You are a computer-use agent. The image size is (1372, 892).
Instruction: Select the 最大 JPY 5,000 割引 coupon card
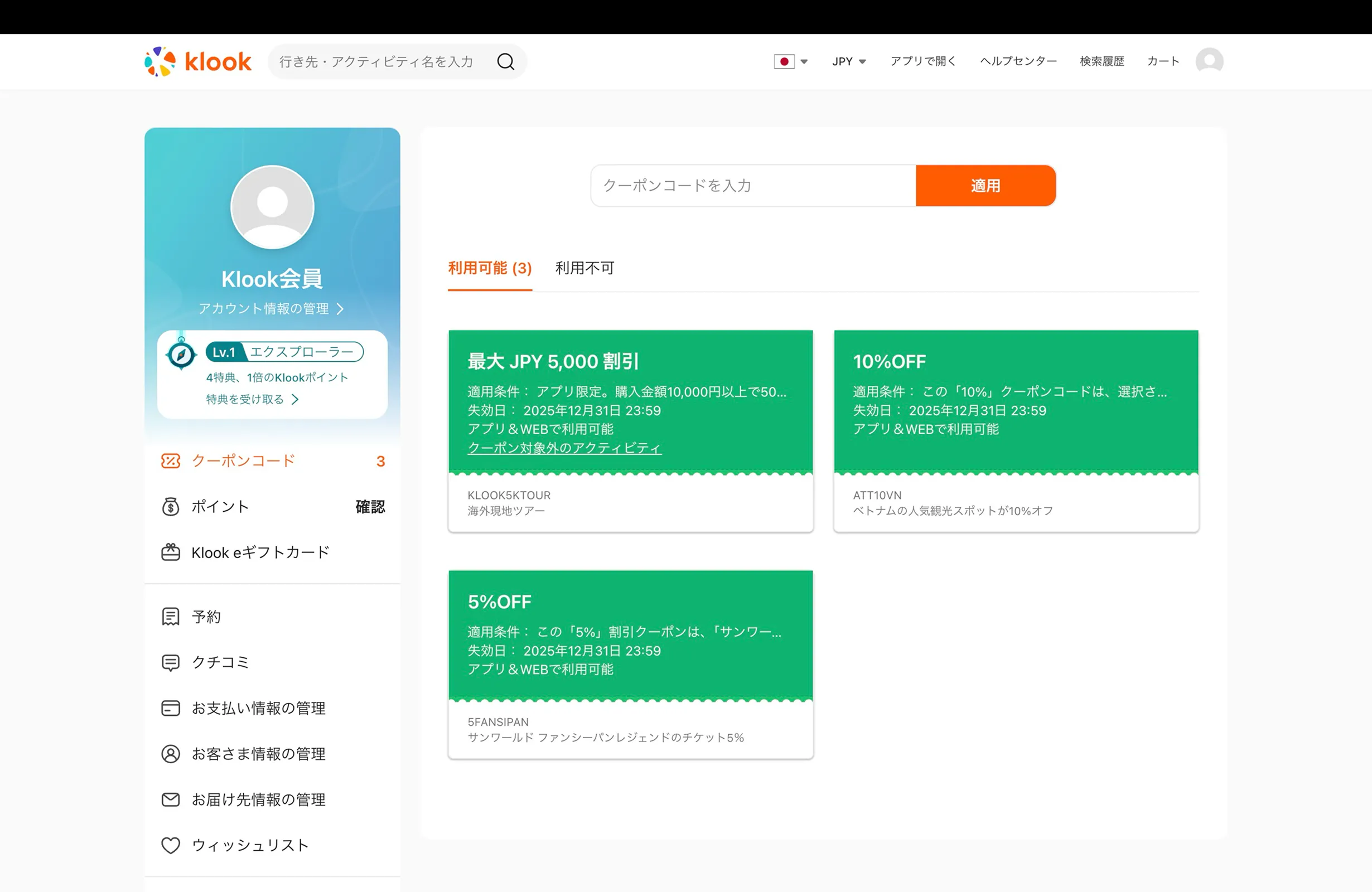pyautogui.click(x=631, y=431)
